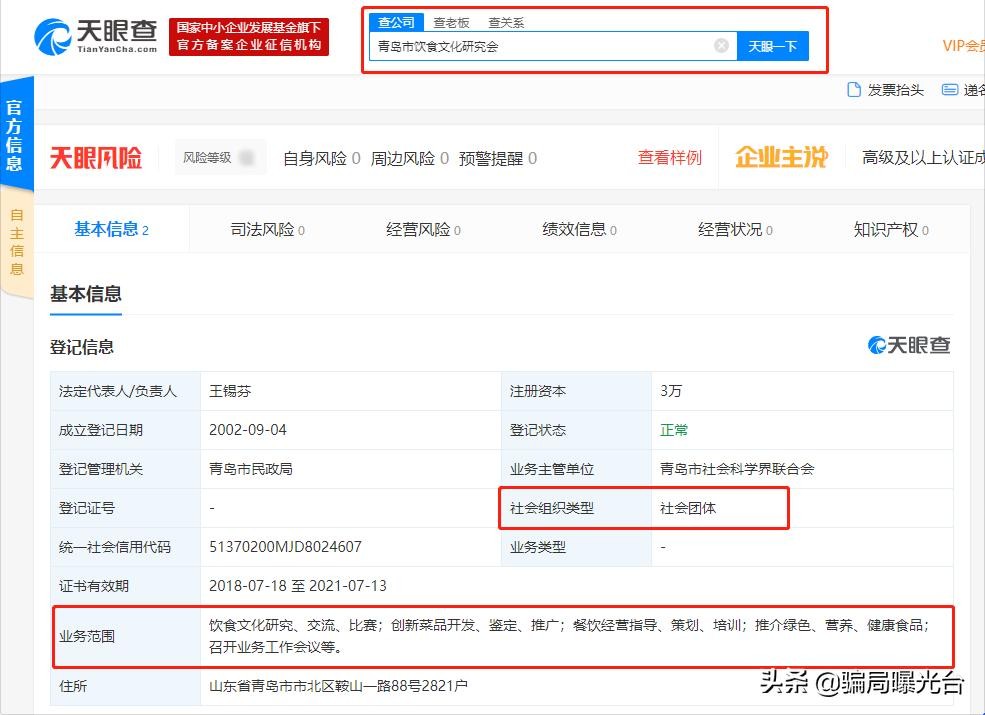Switch to 查老板 search tab
The image size is (985, 715).
tap(451, 22)
